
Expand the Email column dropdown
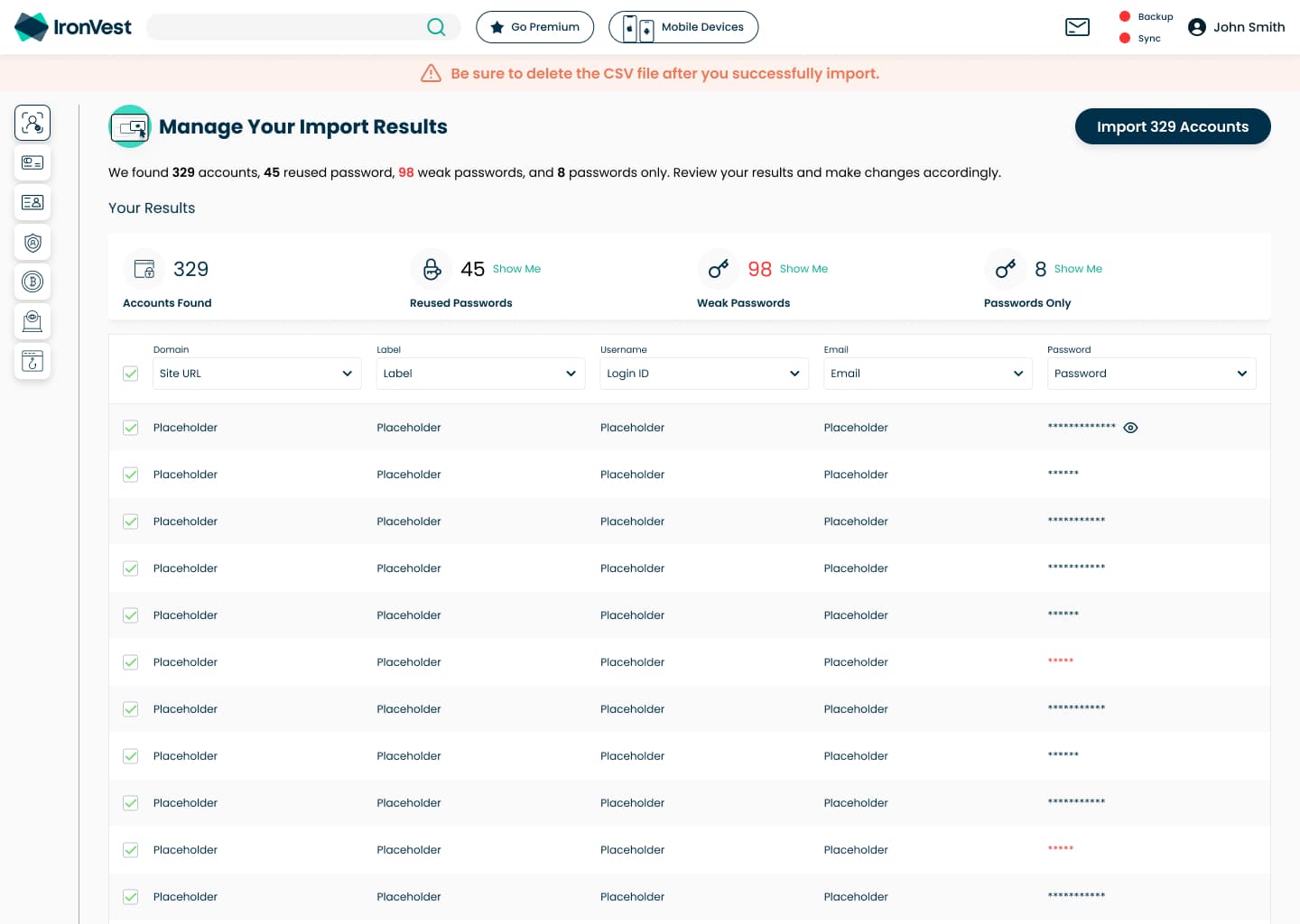[928, 374]
